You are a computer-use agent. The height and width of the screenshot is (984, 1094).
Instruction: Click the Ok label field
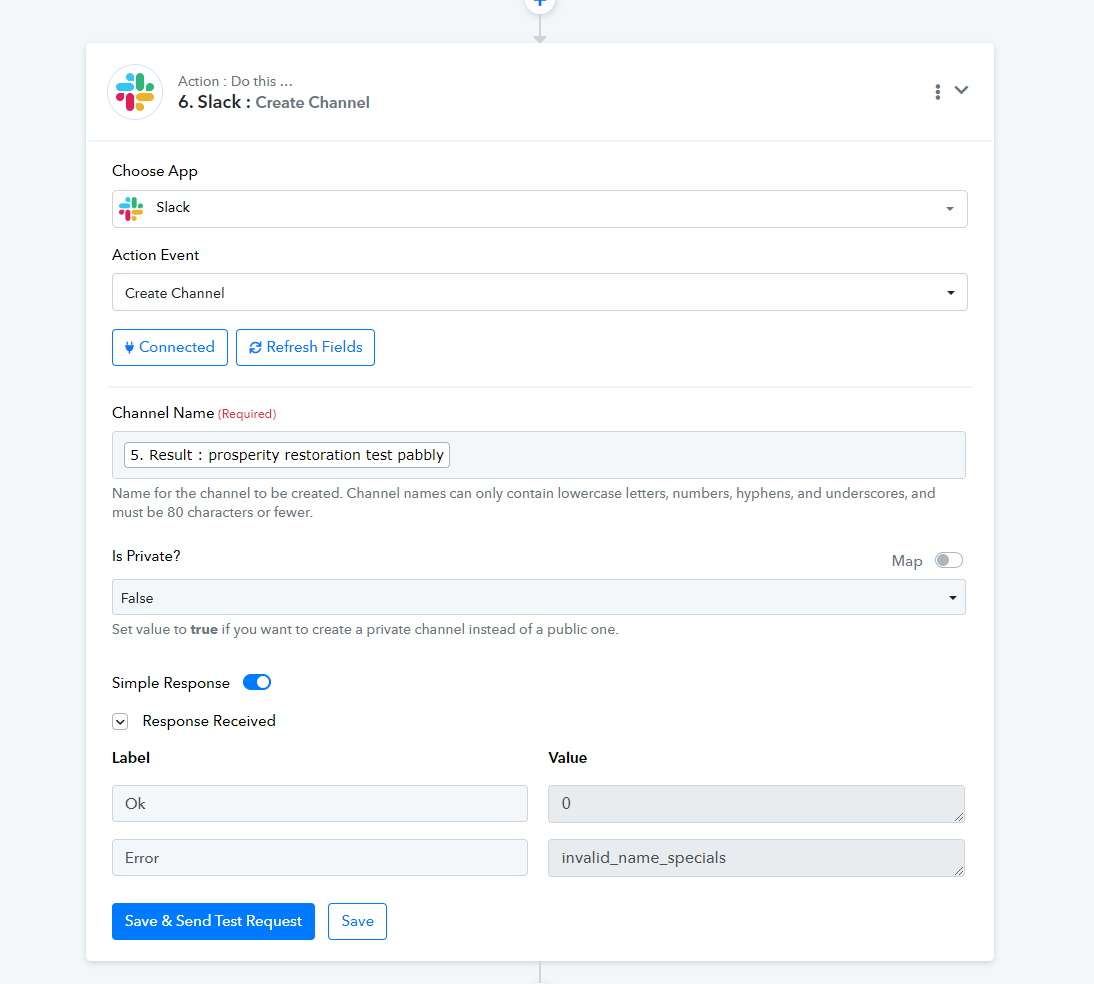(320, 803)
